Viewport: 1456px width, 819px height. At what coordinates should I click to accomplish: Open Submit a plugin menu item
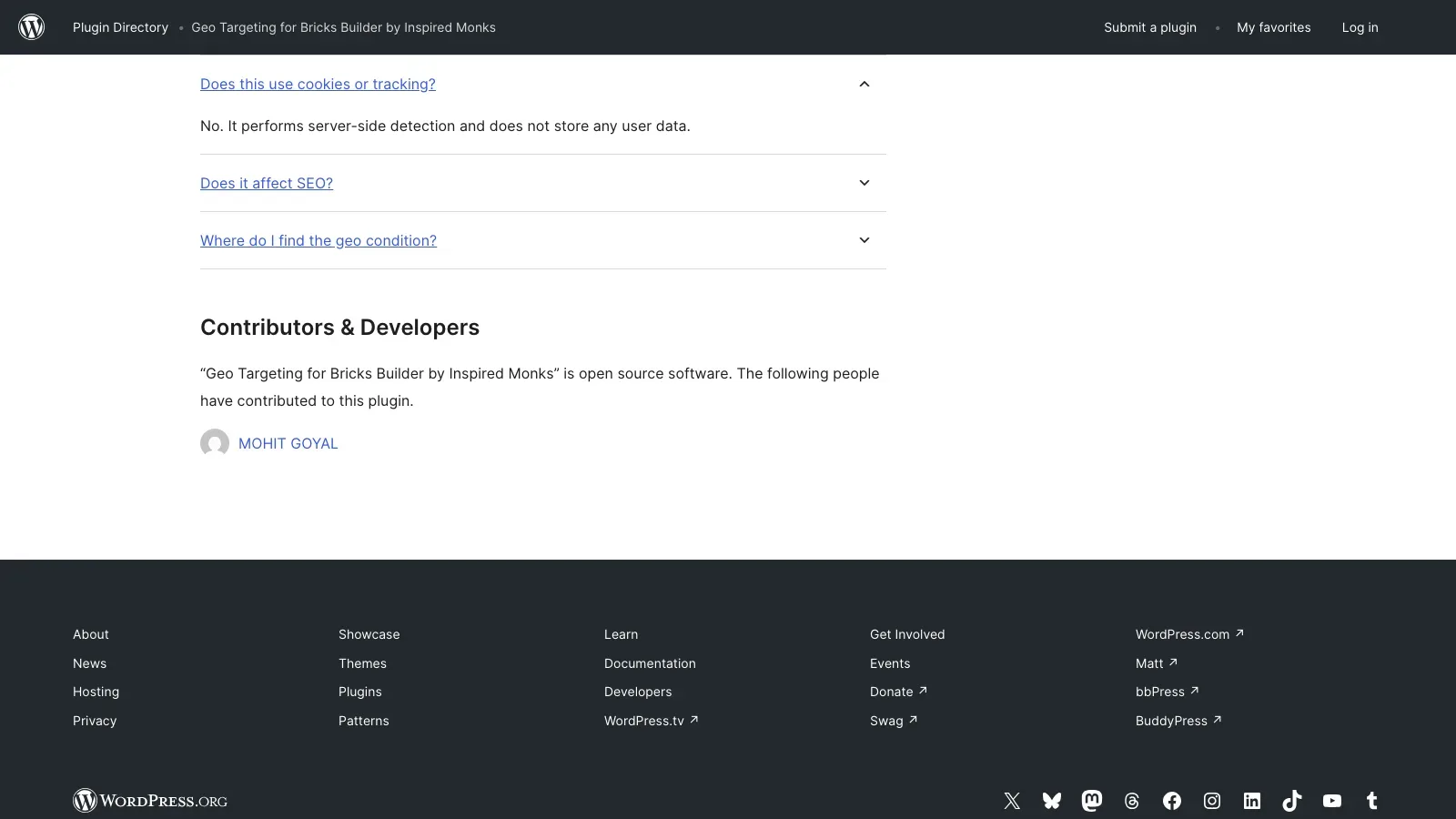pos(1150,27)
